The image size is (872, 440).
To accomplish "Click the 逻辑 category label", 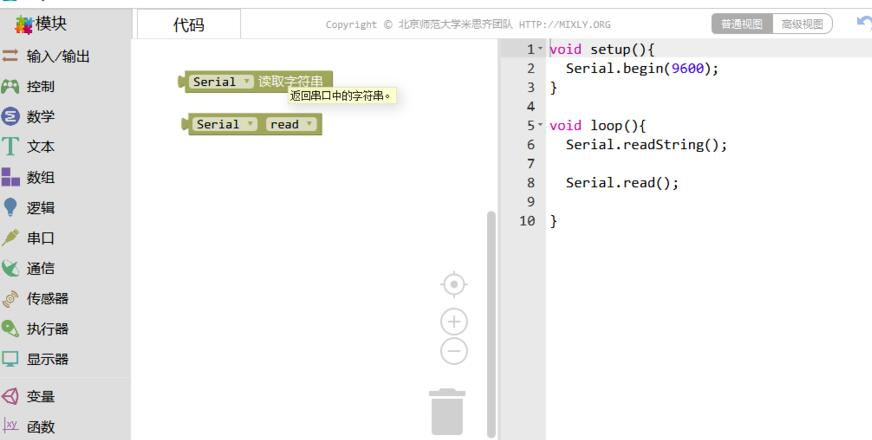I will [41, 207].
